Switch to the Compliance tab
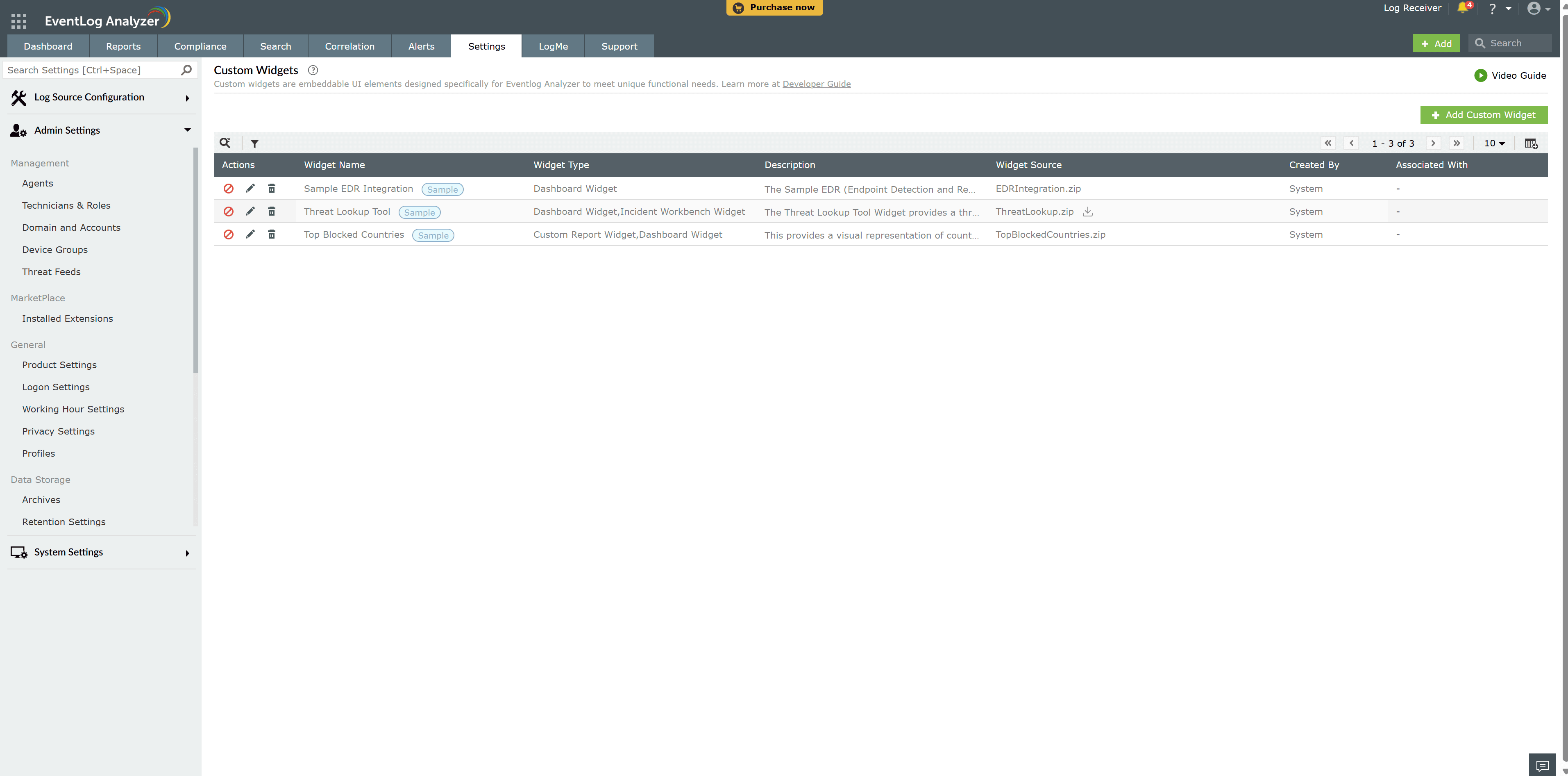The height and width of the screenshot is (776, 1568). pos(200,46)
